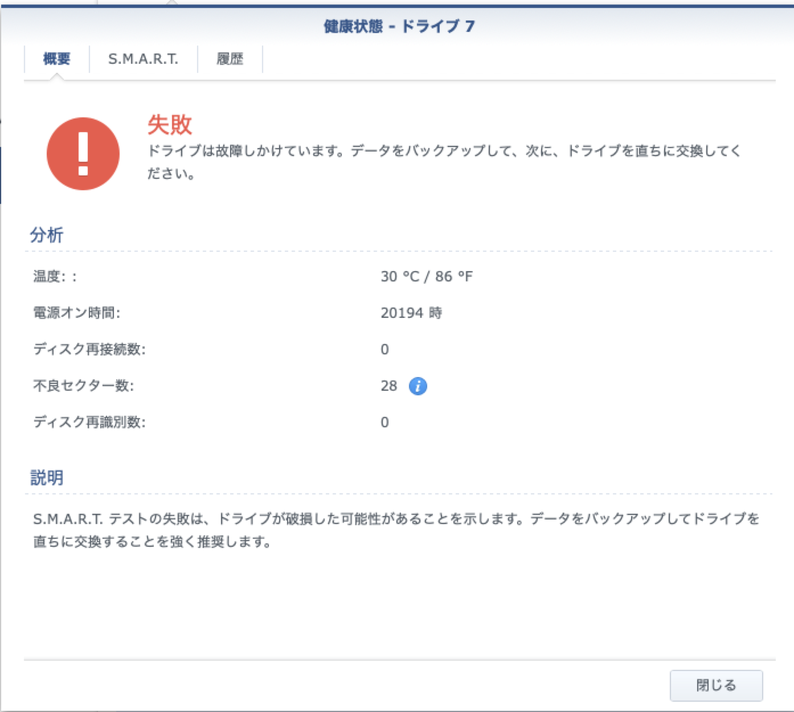
Task: Click the blue info icon beside bad sector count
Action: [x=418, y=386]
